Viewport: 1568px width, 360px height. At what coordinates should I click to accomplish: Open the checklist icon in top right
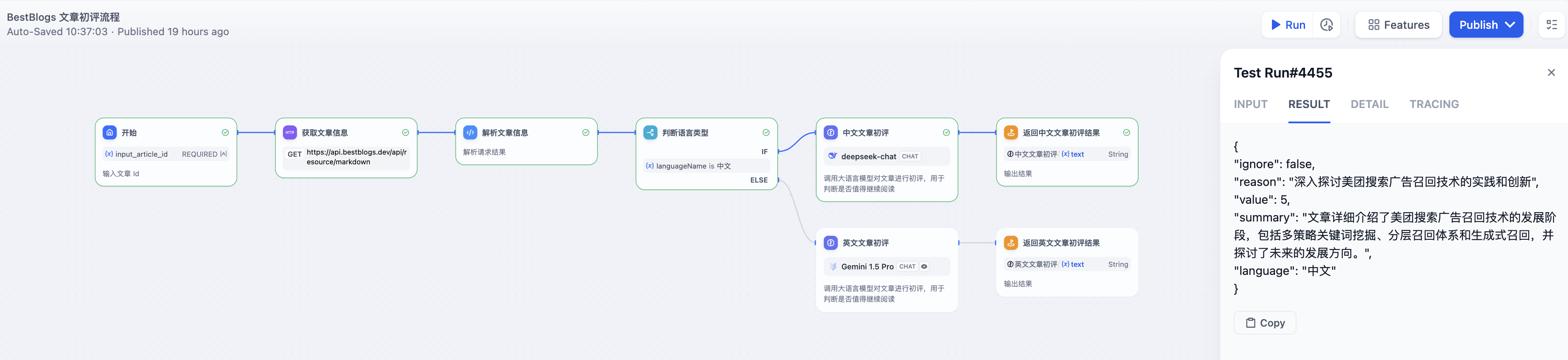[x=1551, y=25]
